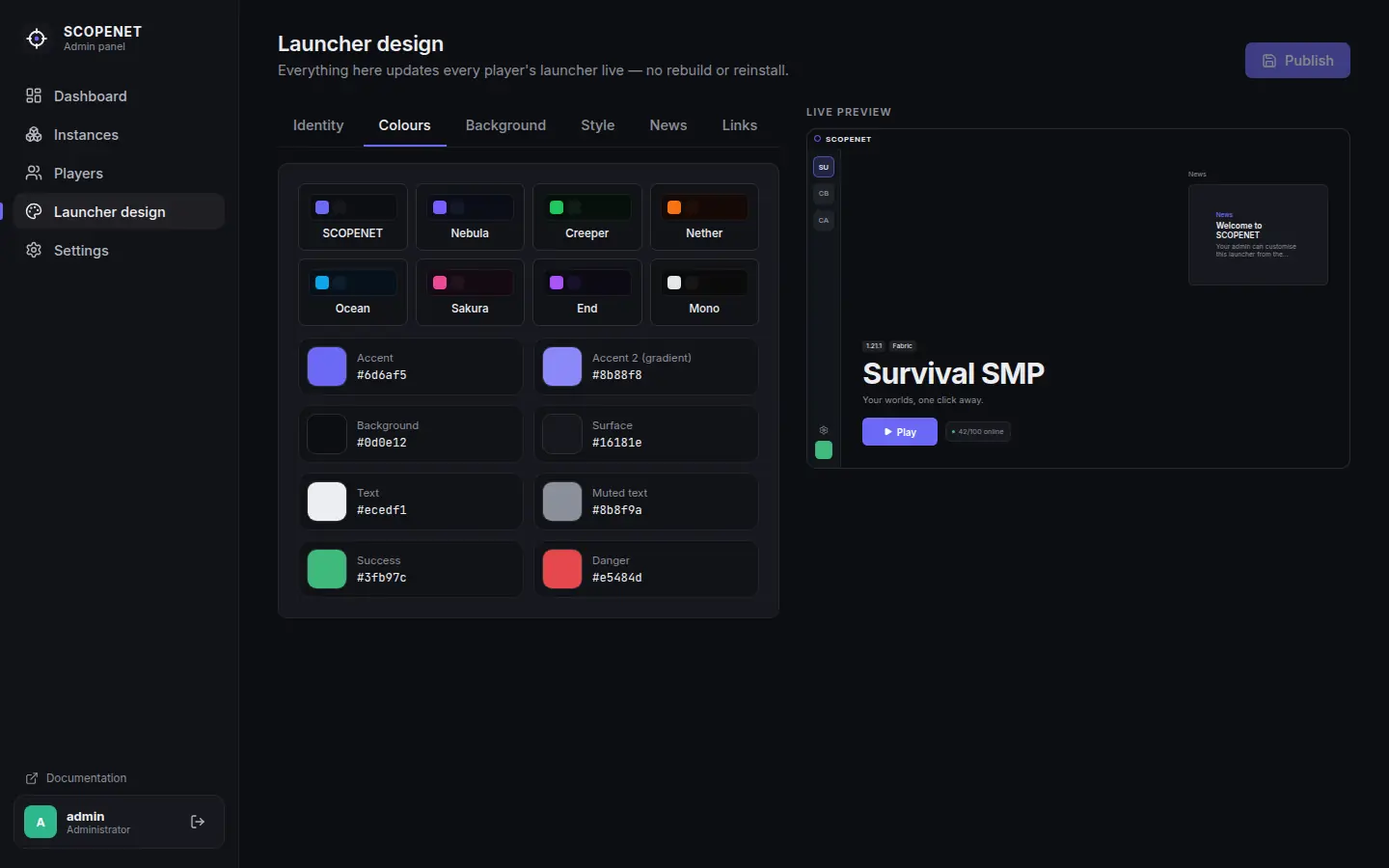Image resolution: width=1389 pixels, height=868 pixels.
Task: Click the Instances cubes icon
Action: coord(34,134)
